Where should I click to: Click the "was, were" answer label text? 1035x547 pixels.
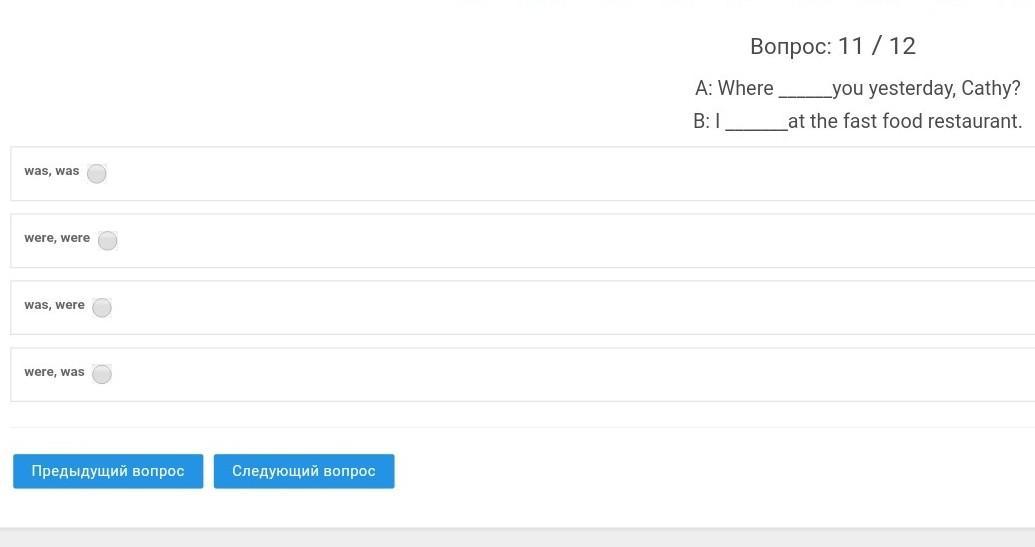(x=55, y=305)
